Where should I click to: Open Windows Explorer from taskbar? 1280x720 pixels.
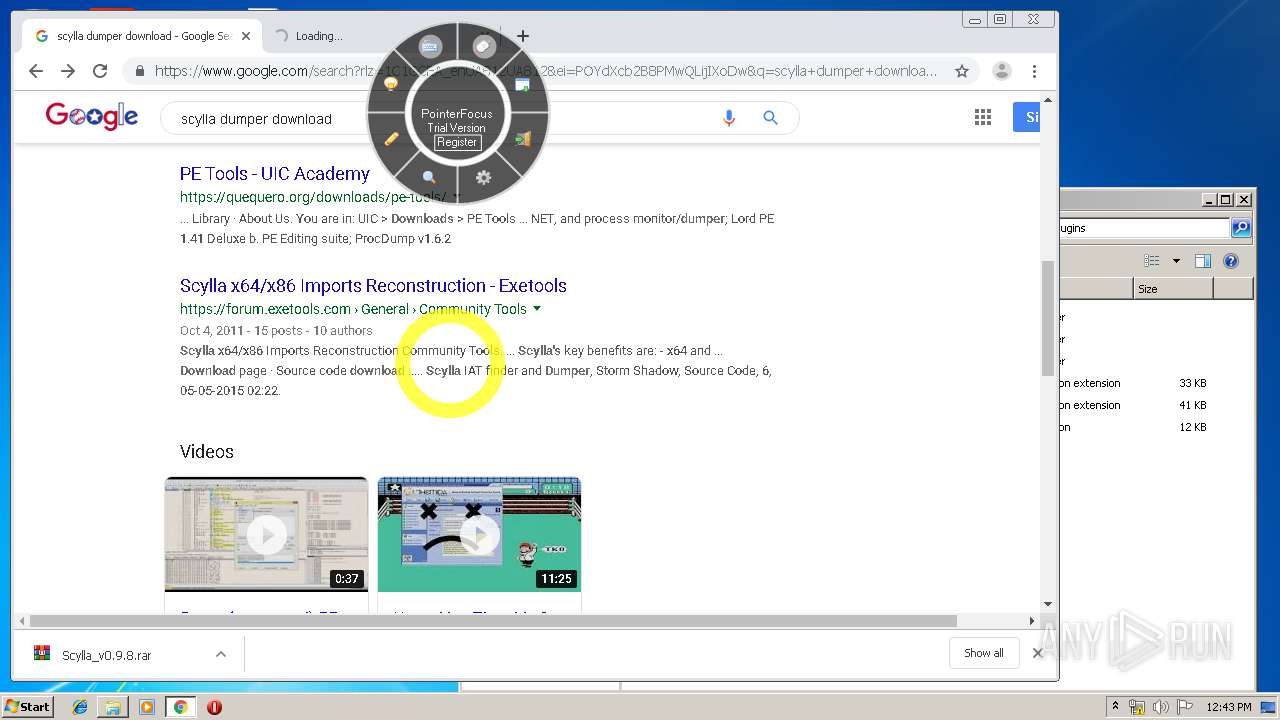(x=113, y=707)
